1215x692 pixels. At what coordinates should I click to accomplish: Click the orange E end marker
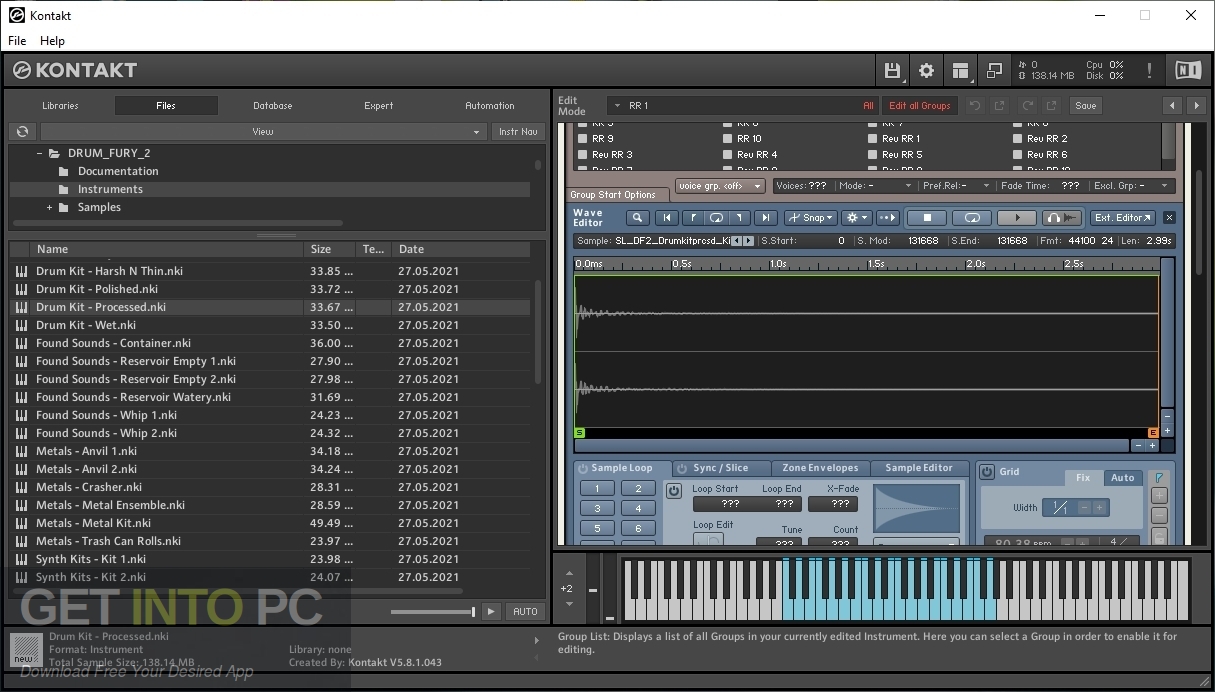(1153, 433)
